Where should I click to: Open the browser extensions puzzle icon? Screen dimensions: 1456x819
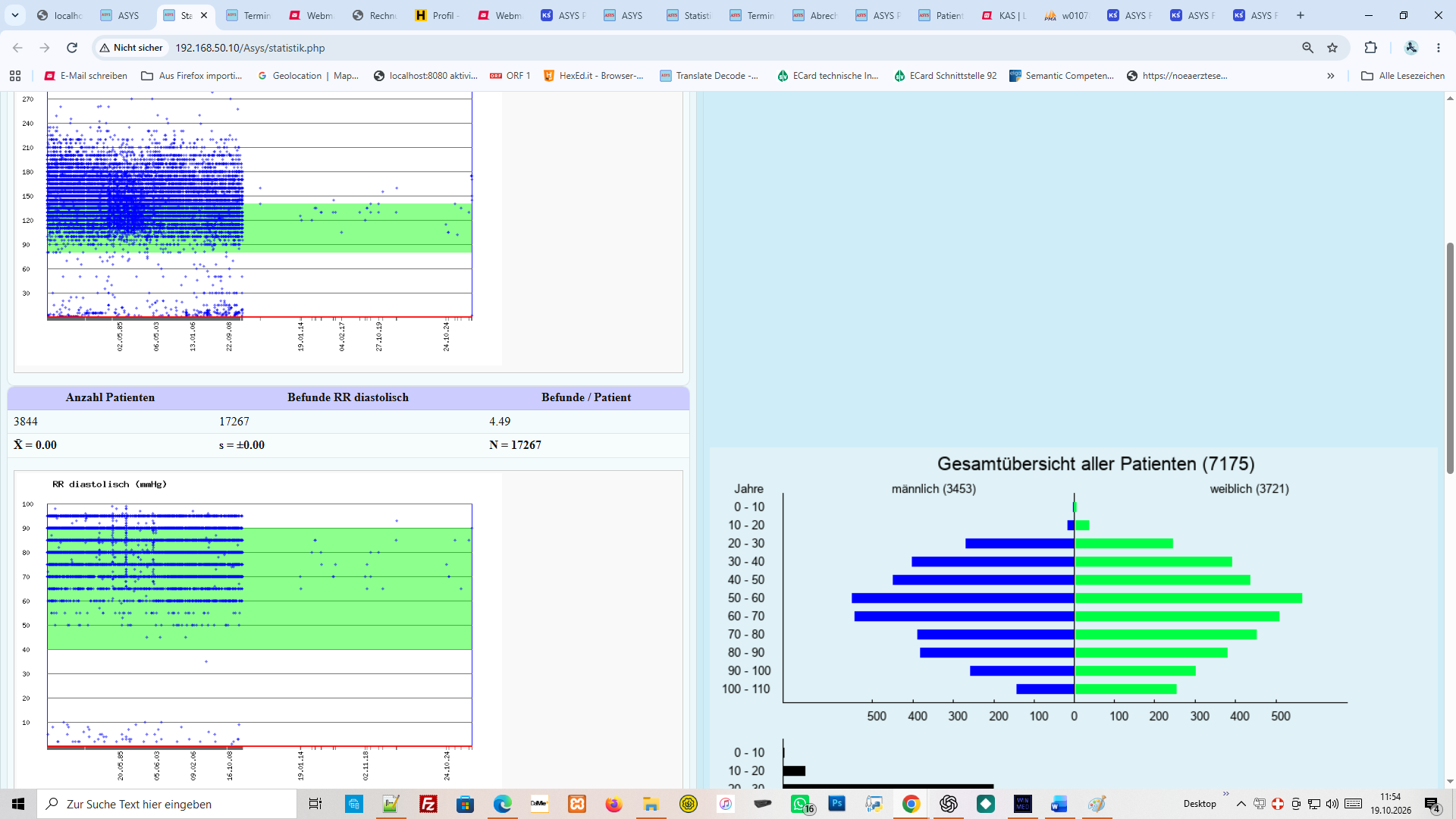1370,48
